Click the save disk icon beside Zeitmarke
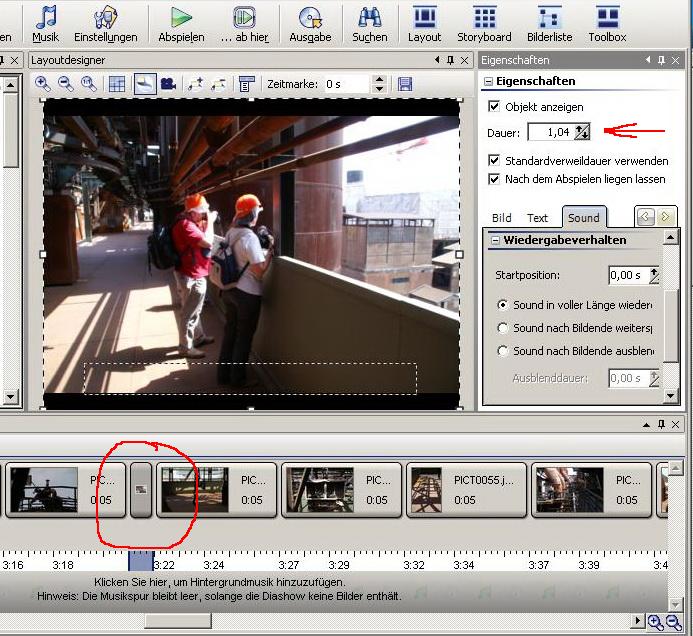 pos(405,84)
